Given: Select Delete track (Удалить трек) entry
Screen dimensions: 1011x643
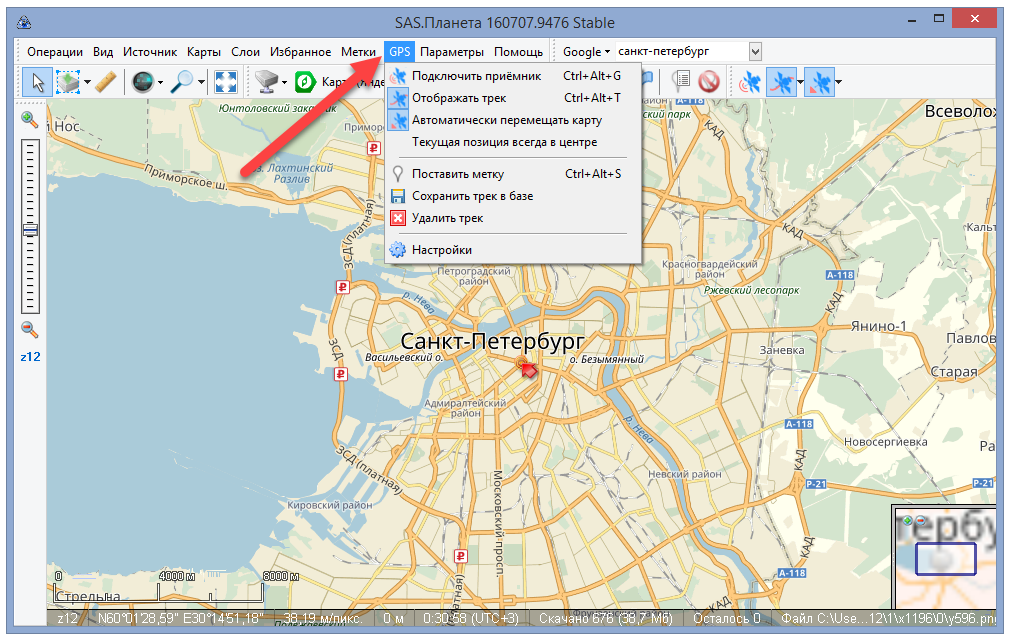Looking at the screenshot, I should point(447,218).
